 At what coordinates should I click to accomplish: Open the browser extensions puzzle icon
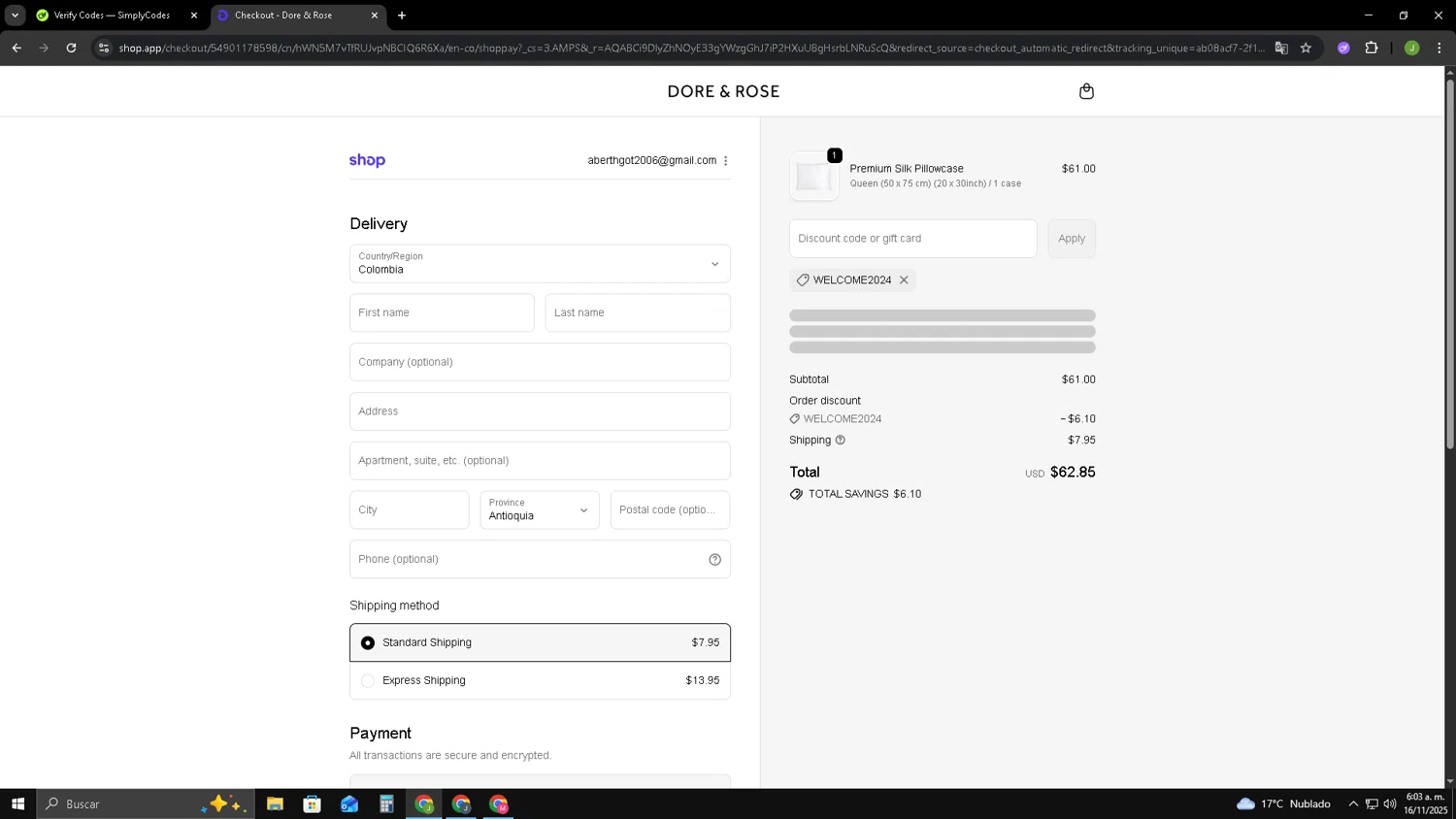click(x=1372, y=48)
